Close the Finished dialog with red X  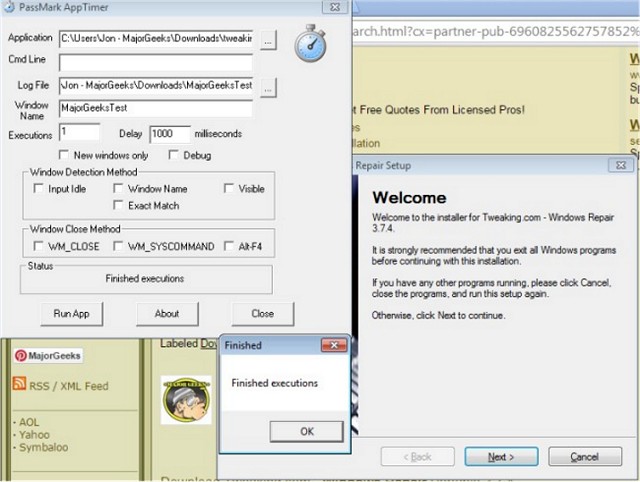pos(334,345)
